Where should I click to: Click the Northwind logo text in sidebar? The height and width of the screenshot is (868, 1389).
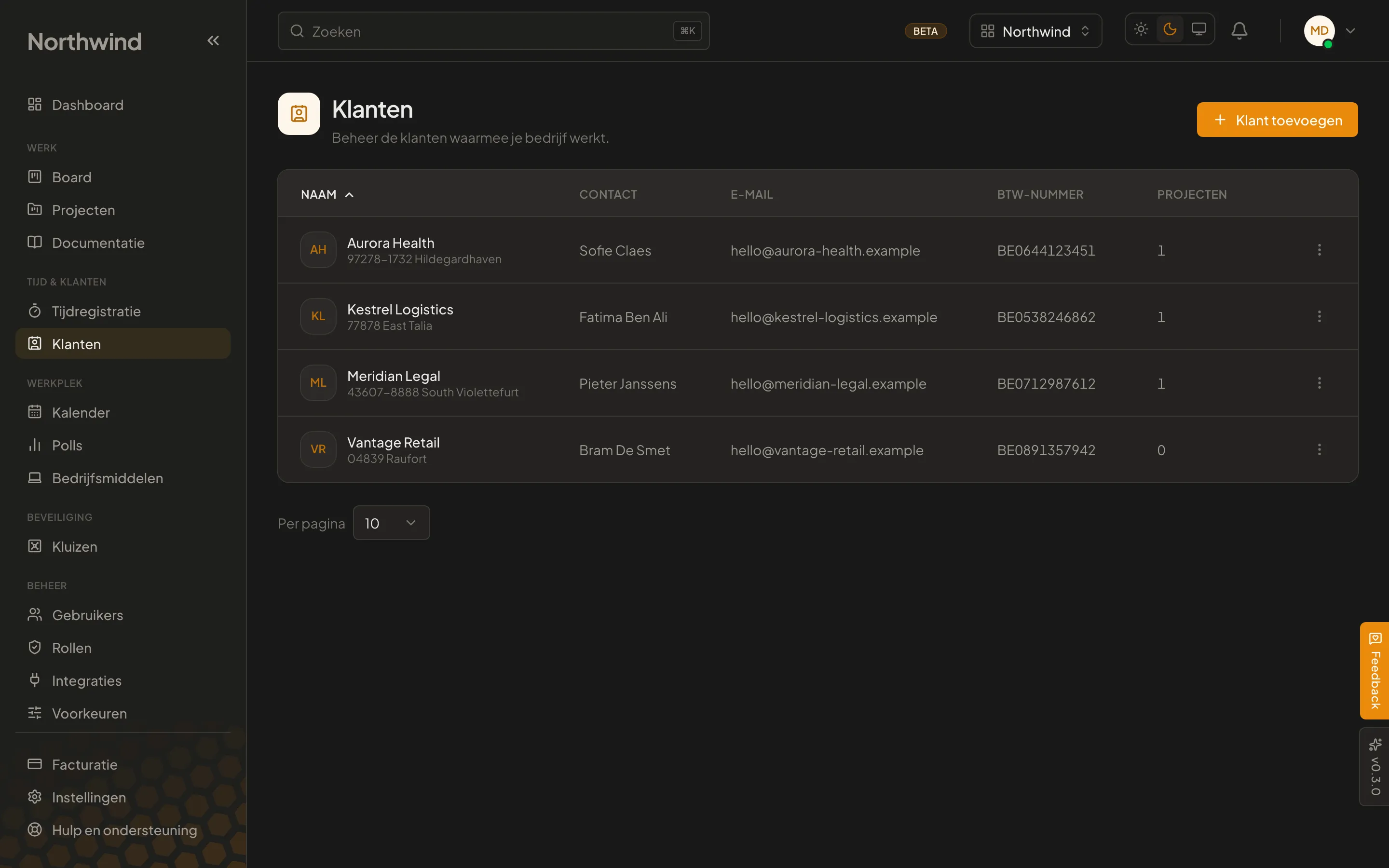point(84,41)
